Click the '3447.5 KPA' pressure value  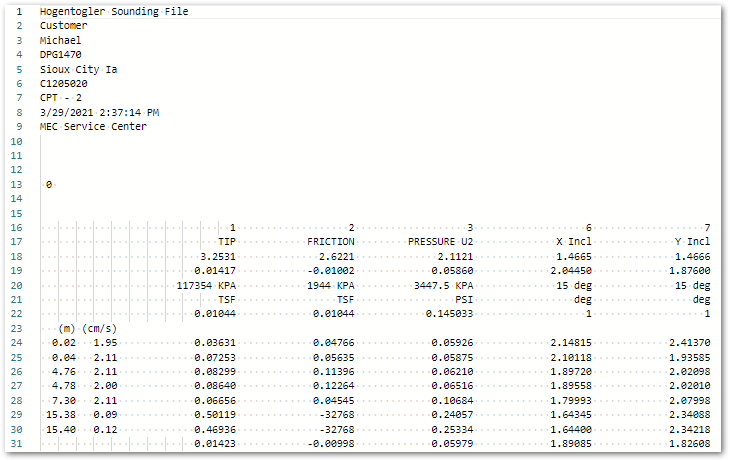444,285
